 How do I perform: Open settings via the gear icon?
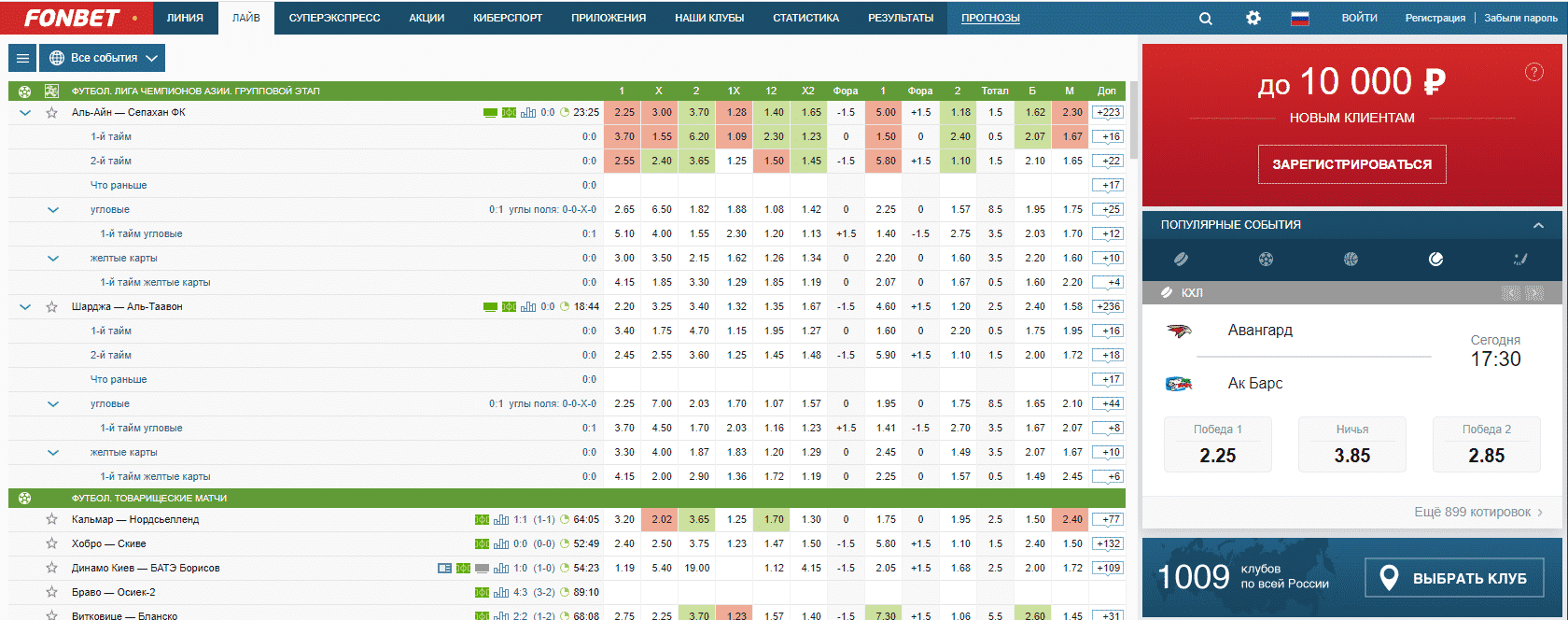coord(1253,18)
